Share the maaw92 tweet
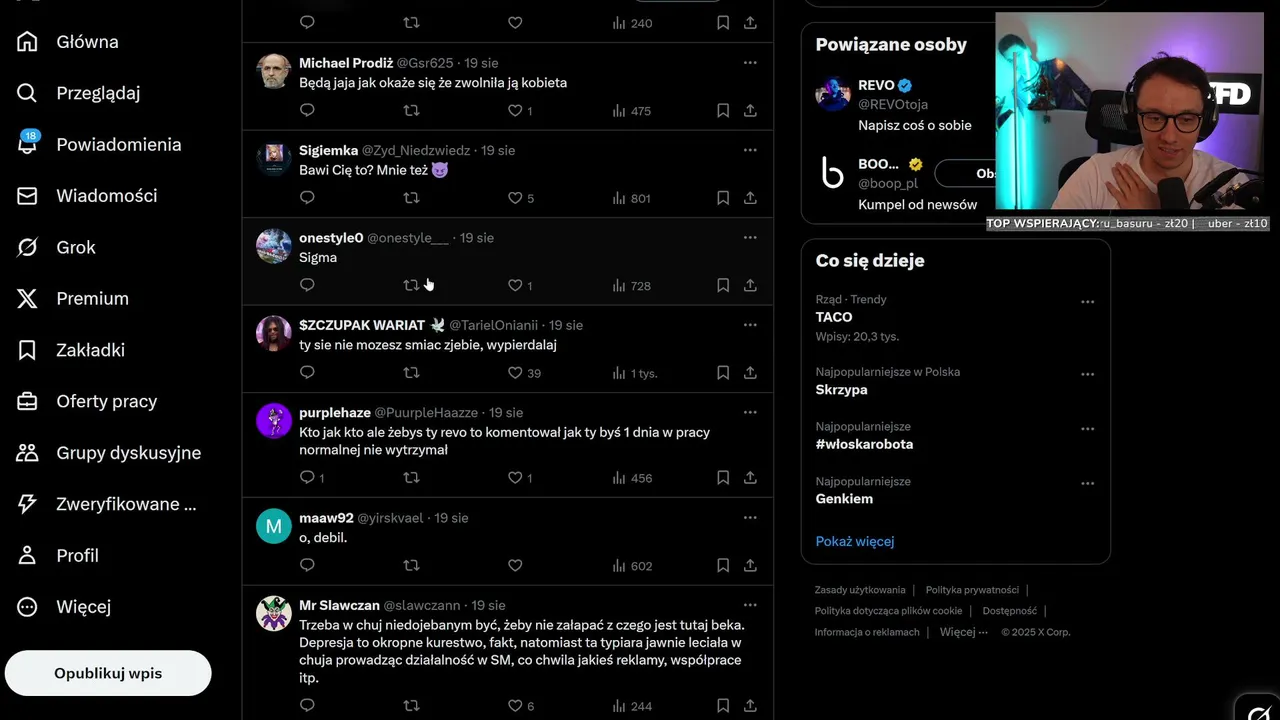This screenshot has width=1280, height=720. coord(750,565)
